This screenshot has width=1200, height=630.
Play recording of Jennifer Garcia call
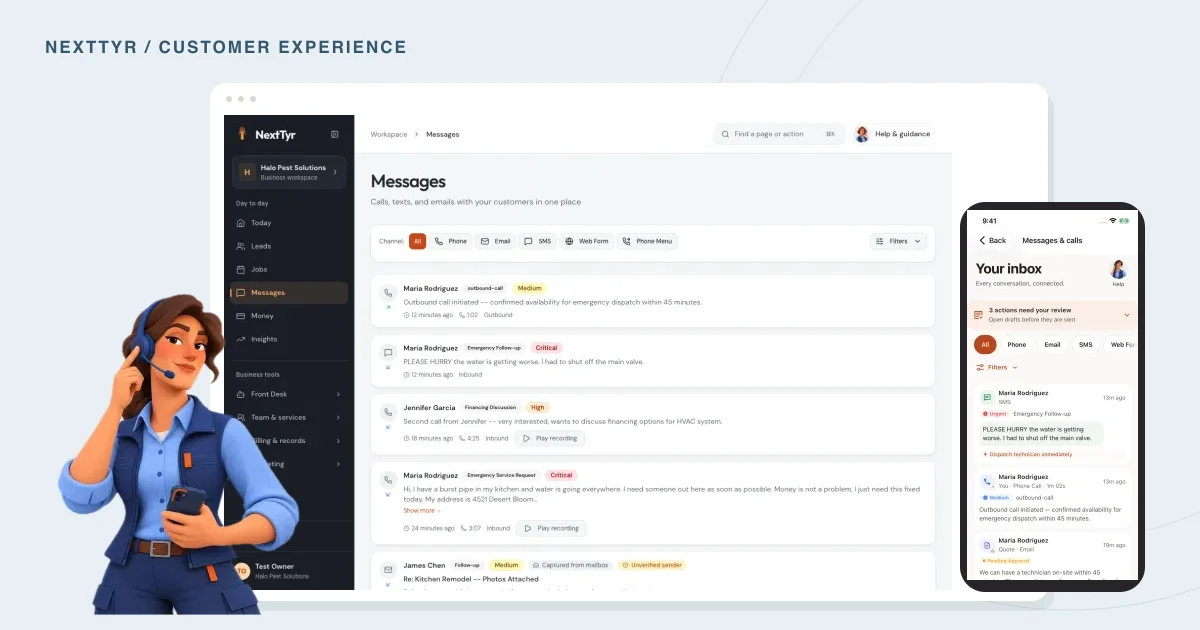pyautogui.click(x=550, y=438)
